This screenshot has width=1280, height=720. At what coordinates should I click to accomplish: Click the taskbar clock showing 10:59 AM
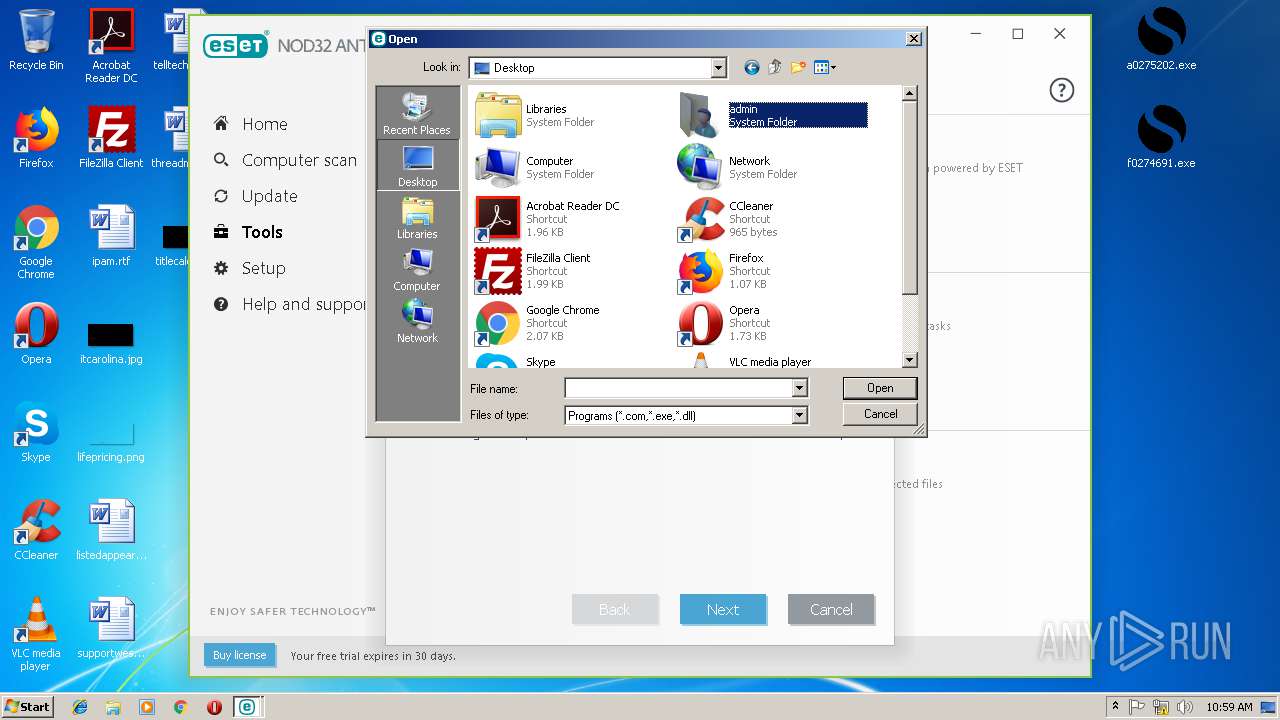click(x=1229, y=706)
